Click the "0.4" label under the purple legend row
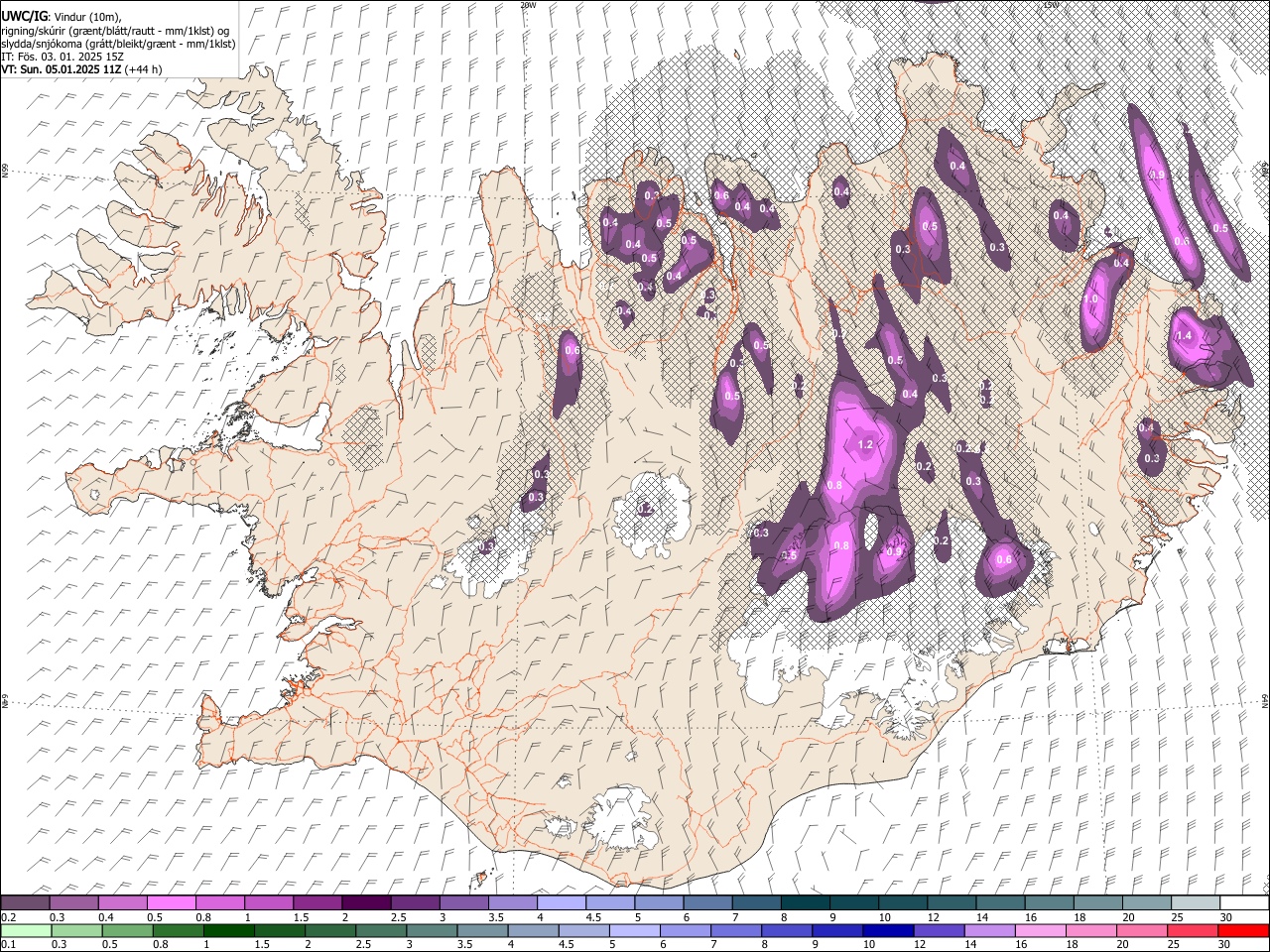This screenshot has width=1270, height=952. [106, 916]
